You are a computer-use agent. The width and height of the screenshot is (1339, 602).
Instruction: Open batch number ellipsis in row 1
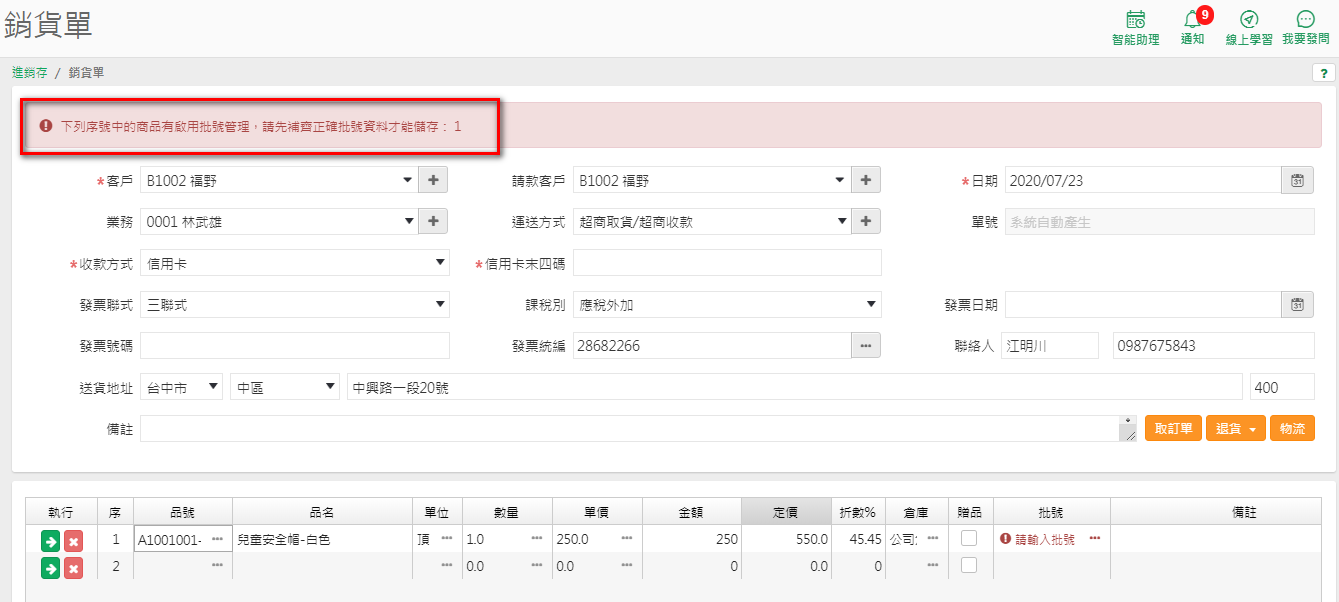point(1095,539)
